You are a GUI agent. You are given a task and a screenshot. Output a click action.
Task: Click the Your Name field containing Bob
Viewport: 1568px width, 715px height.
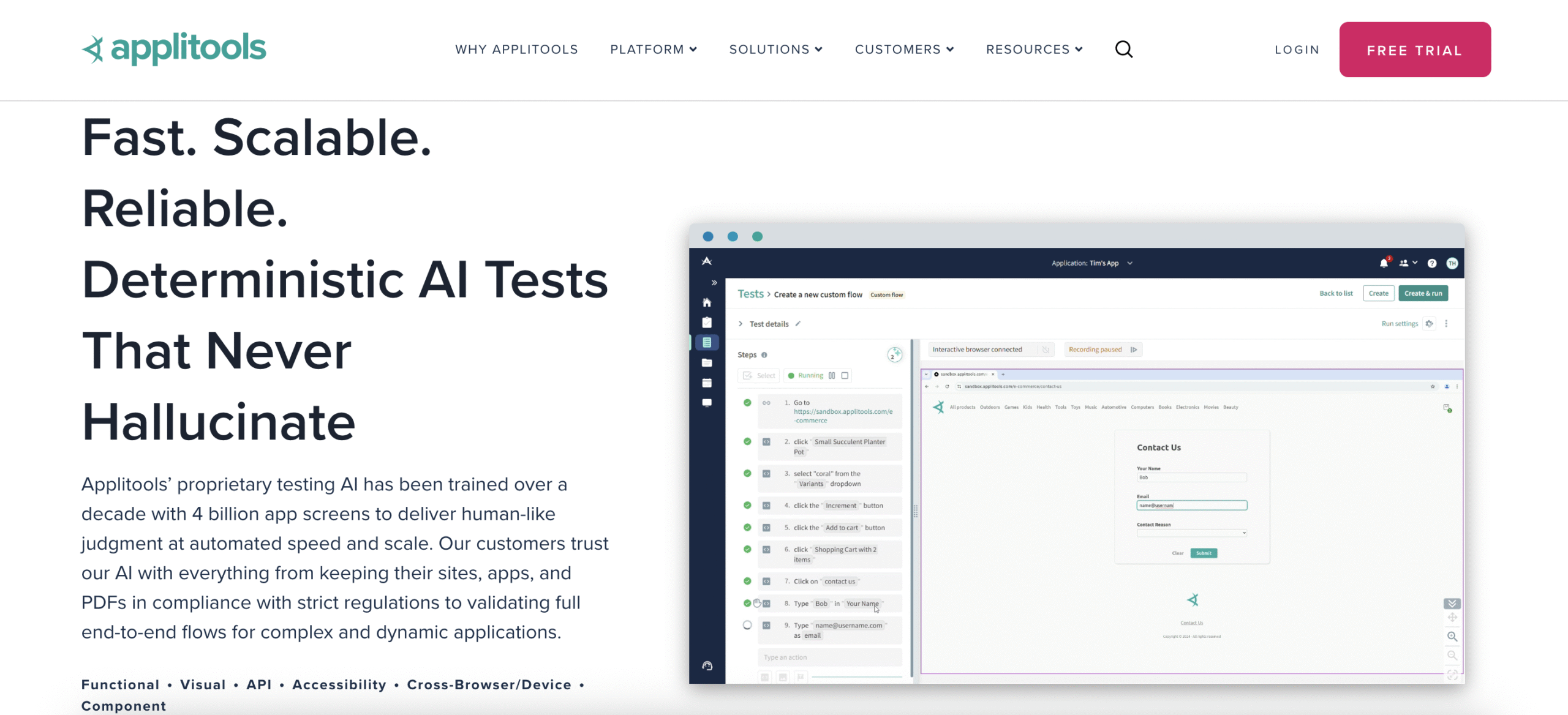coord(1192,477)
